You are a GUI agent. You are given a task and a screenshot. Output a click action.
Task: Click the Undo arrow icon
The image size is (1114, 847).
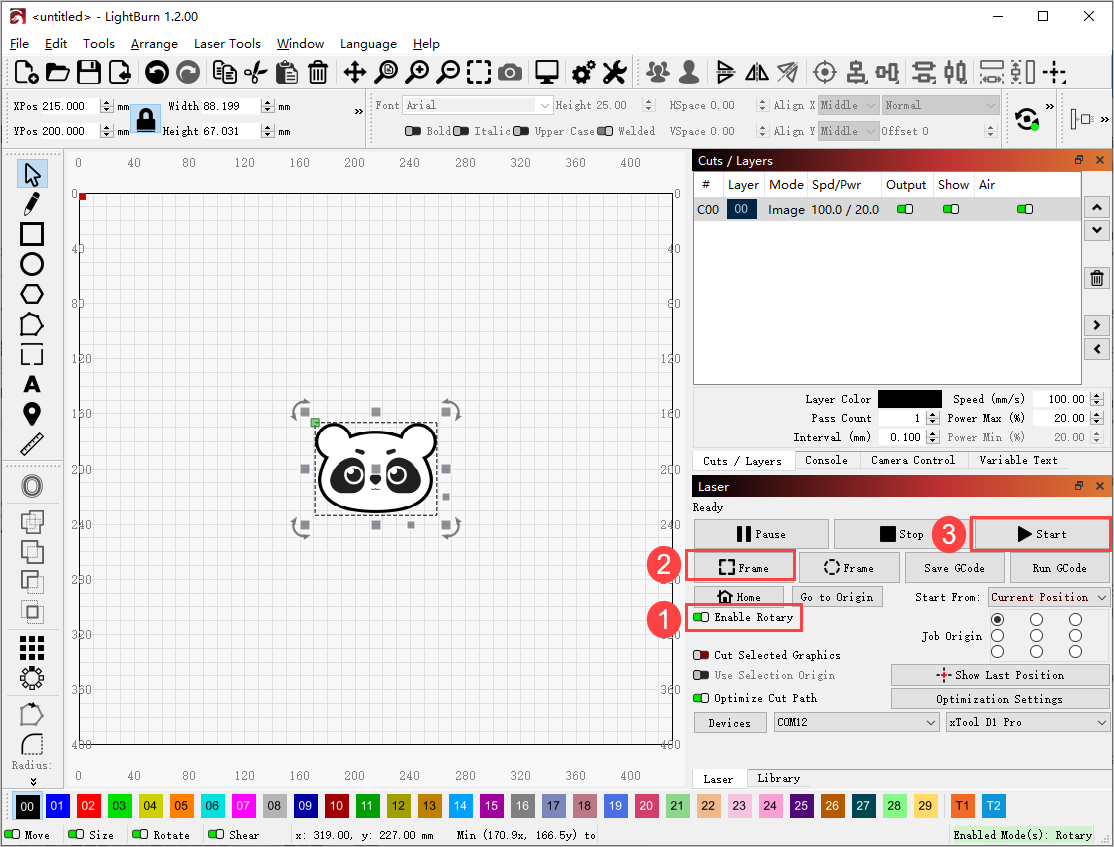tap(156, 72)
